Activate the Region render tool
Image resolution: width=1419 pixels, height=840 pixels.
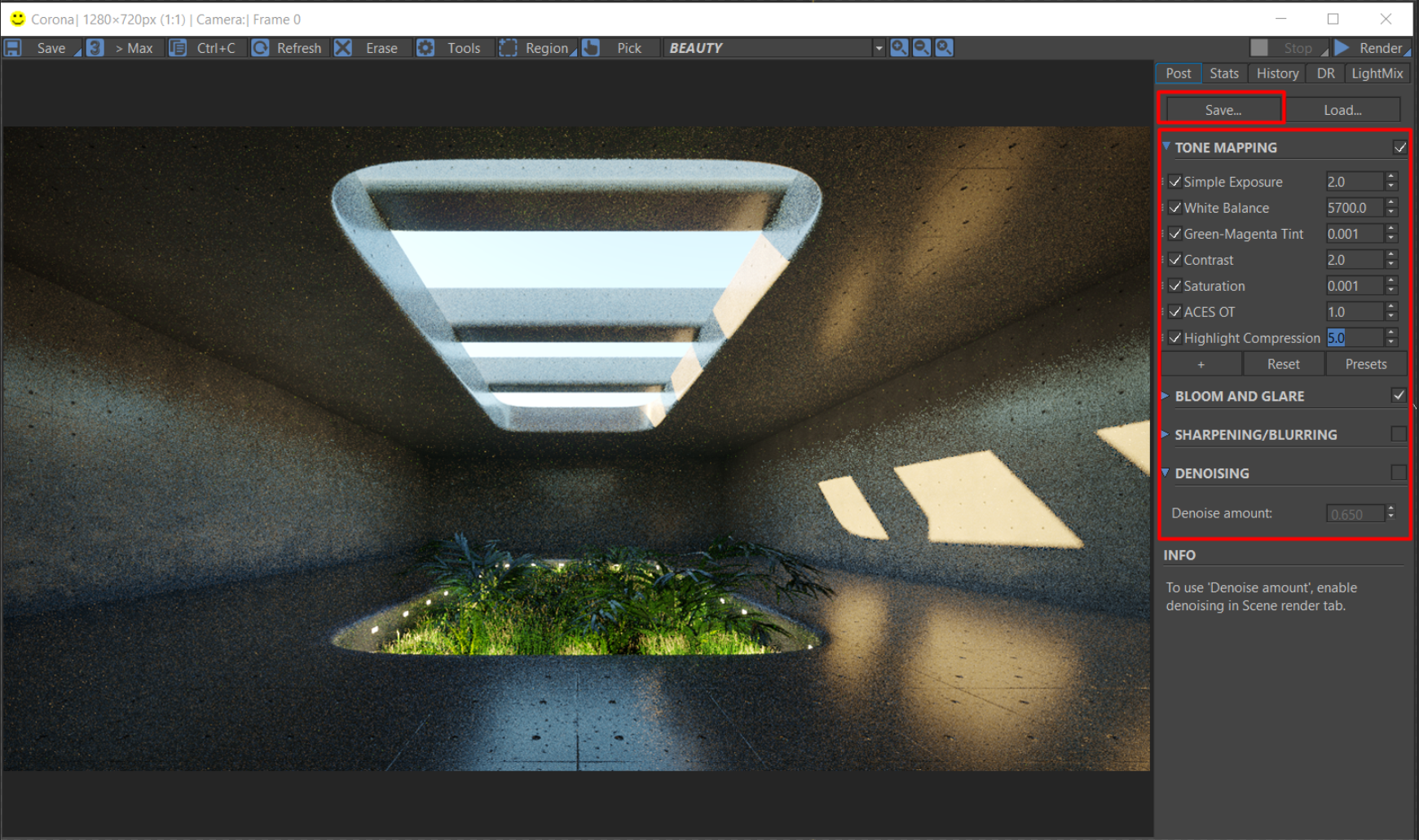[x=509, y=47]
